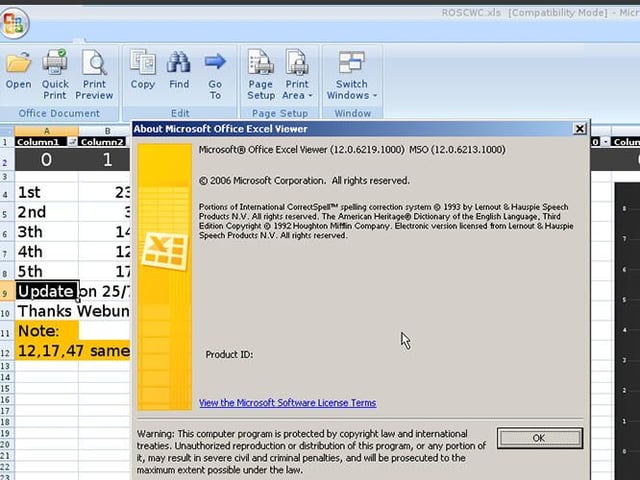Open Page Setup
This screenshot has width=640, height=480.
click(x=261, y=74)
